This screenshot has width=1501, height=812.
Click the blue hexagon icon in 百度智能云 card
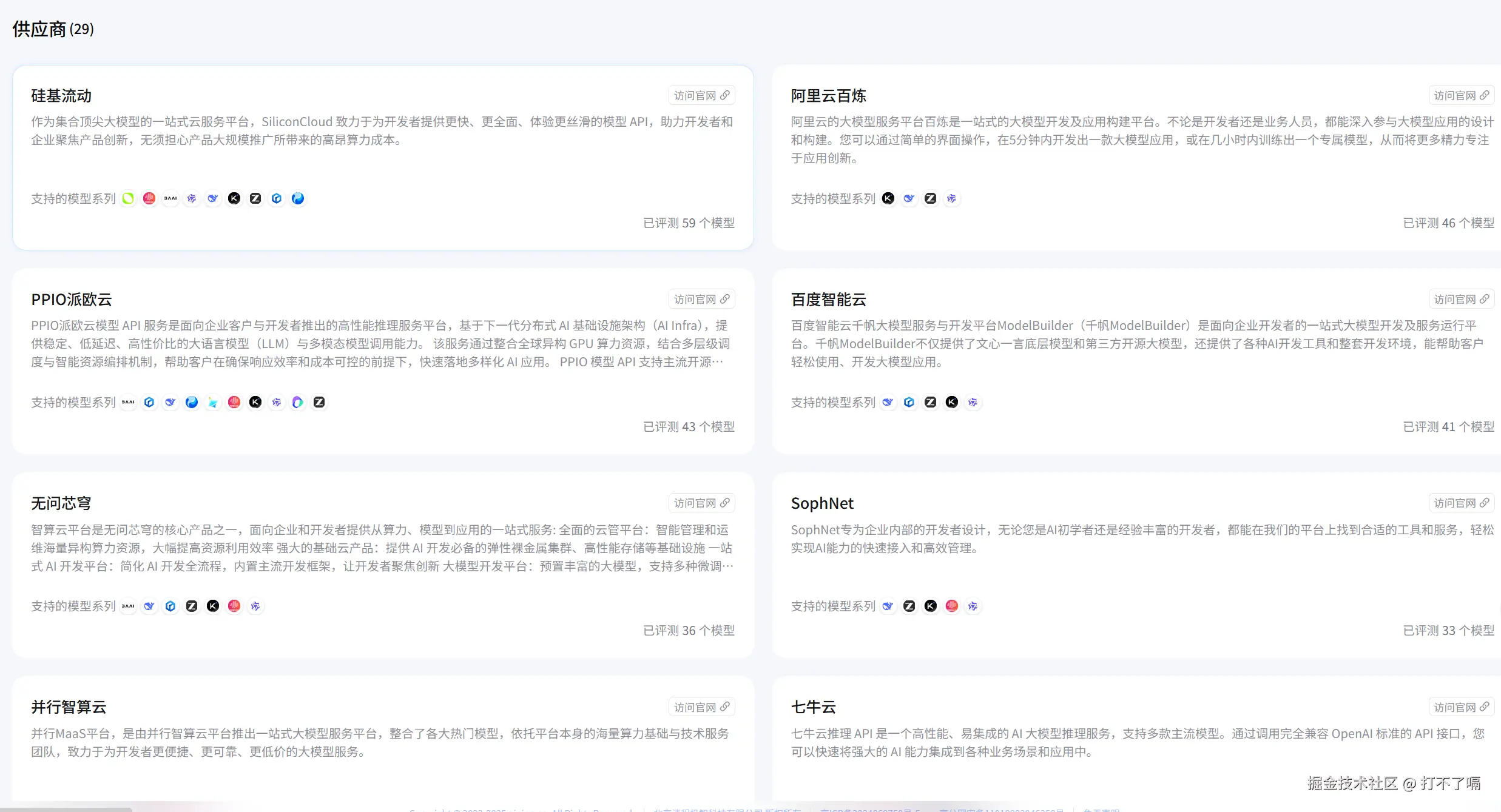[909, 402]
